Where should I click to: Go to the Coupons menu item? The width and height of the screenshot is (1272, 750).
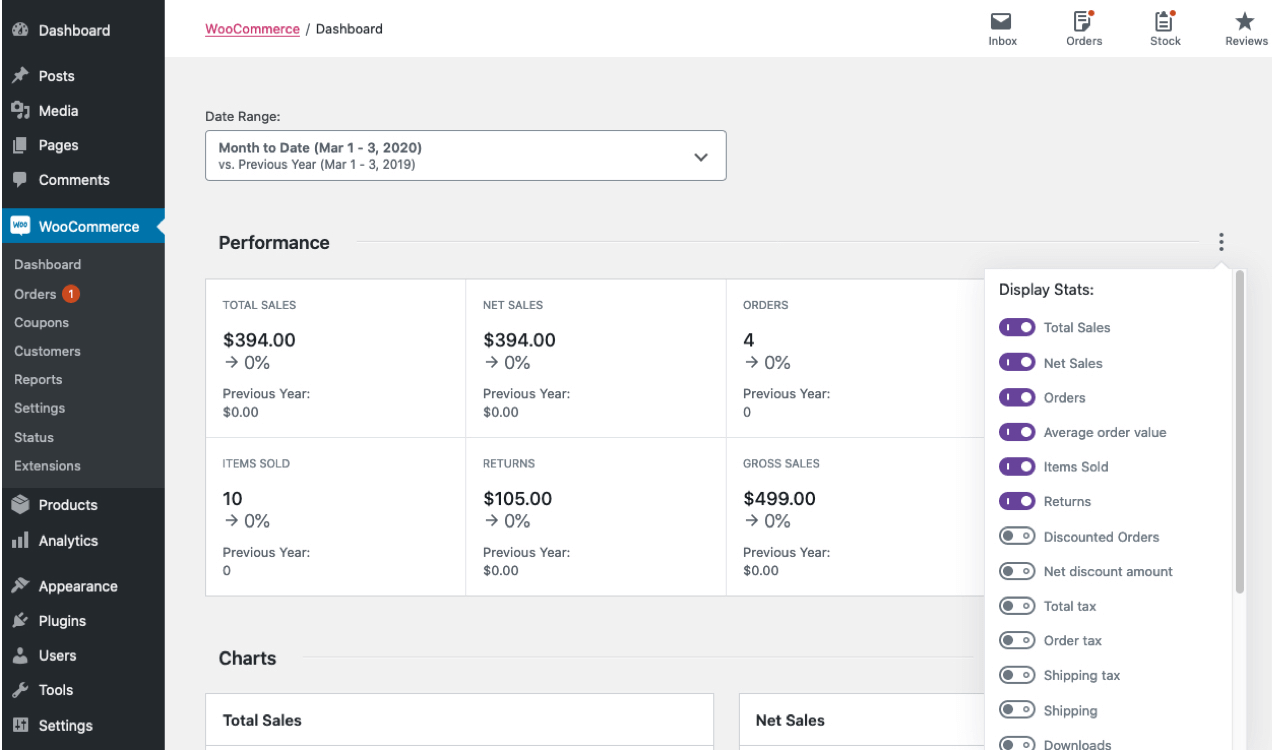(x=41, y=322)
